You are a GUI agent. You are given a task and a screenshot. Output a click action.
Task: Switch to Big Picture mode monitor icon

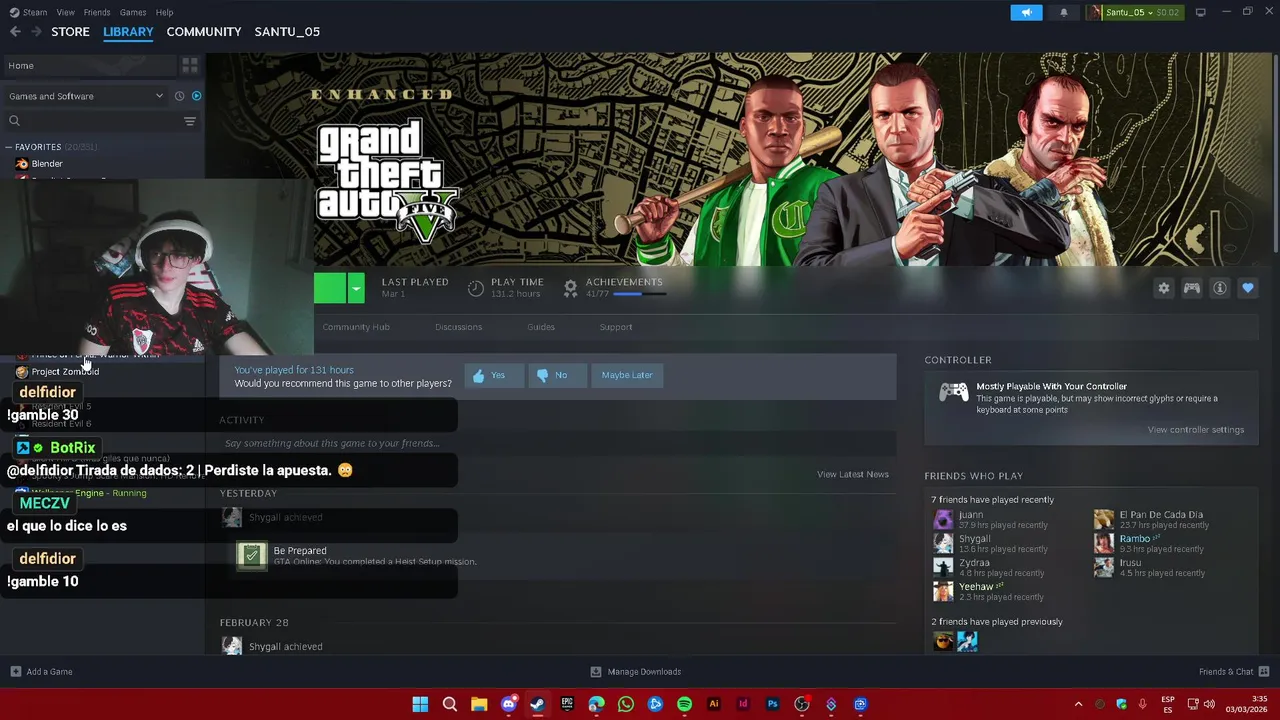click(x=1201, y=12)
